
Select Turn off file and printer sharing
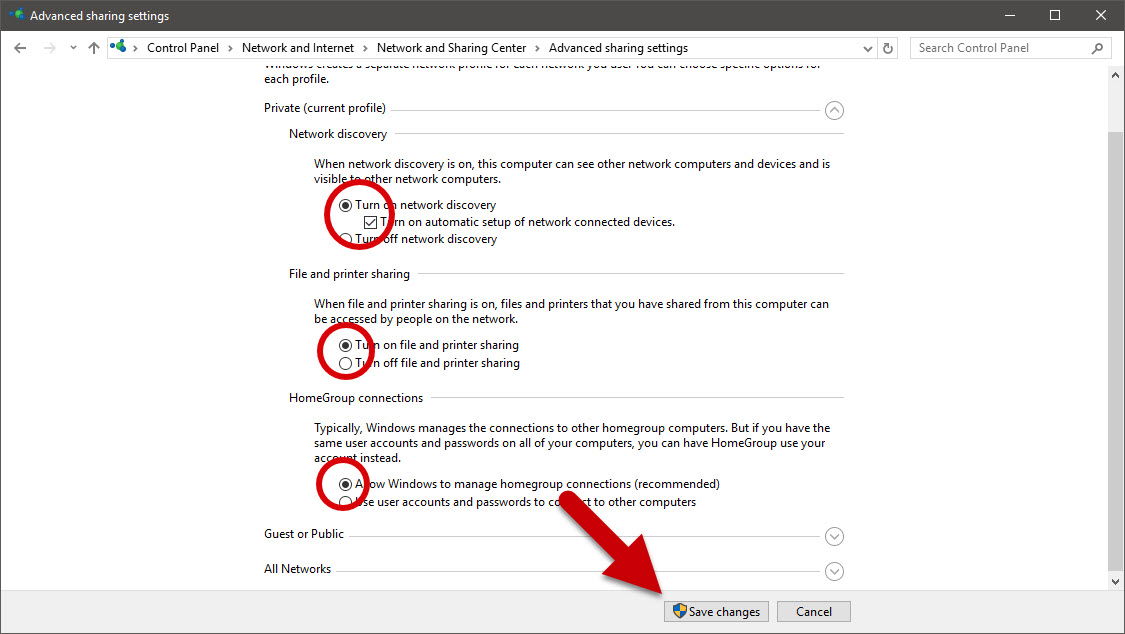tap(345, 363)
